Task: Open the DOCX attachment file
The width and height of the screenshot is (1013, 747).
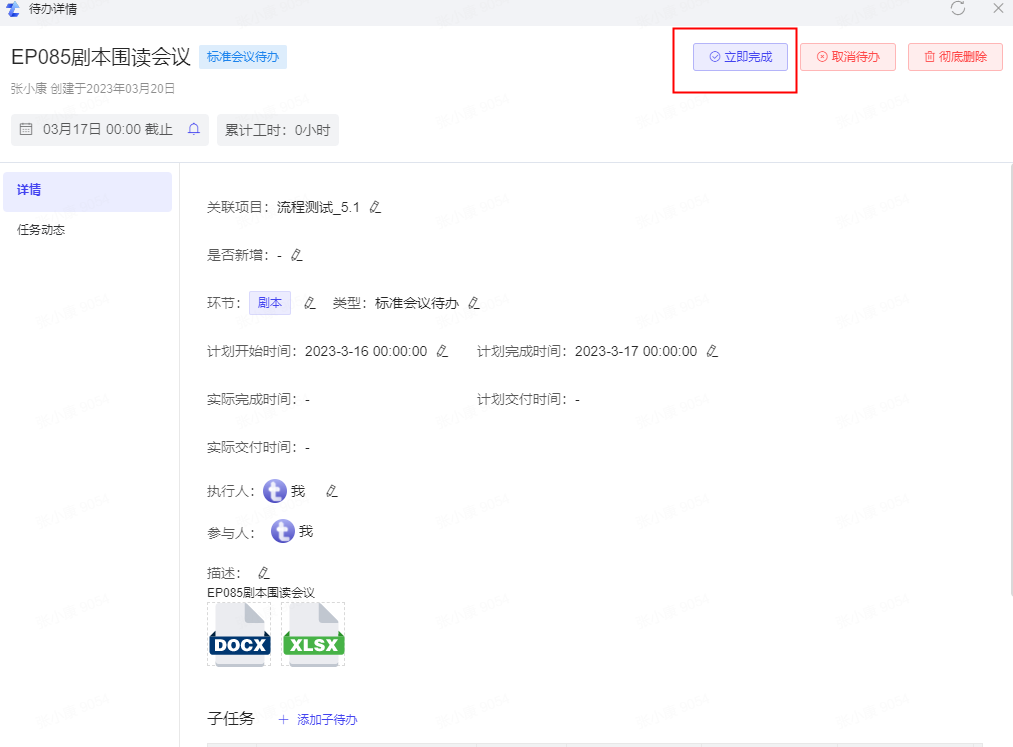Action: click(239, 635)
